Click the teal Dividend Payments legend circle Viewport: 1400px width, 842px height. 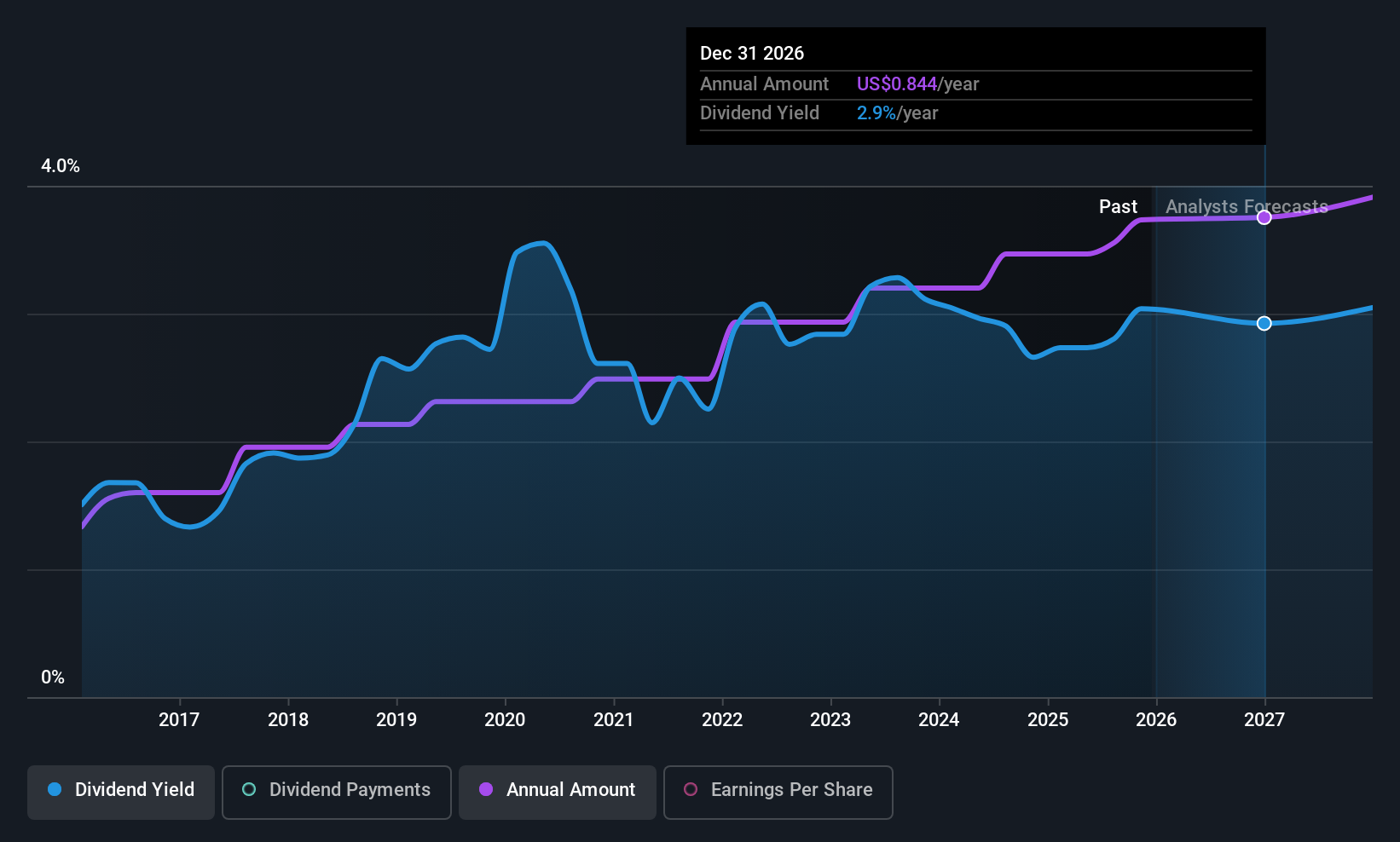pos(248,790)
